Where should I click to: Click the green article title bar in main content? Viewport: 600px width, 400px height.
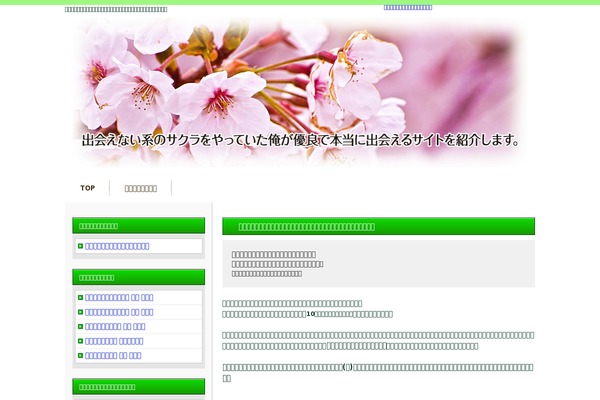(x=378, y=227)
